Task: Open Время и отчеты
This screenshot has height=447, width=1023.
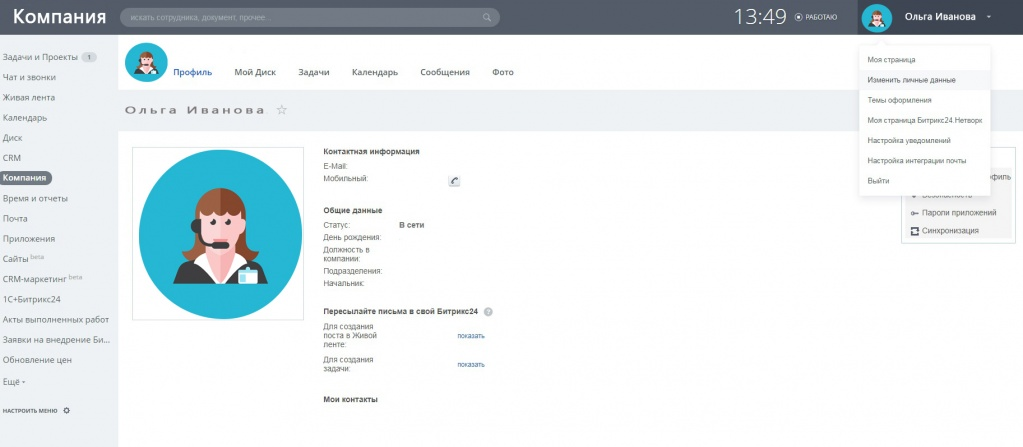Action: tap(35, 198)
